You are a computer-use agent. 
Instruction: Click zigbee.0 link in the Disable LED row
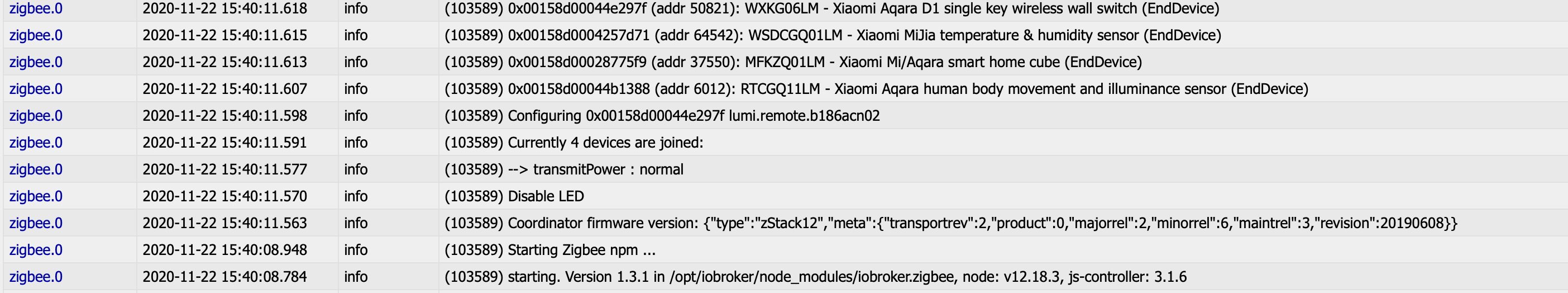coord(36,196)
